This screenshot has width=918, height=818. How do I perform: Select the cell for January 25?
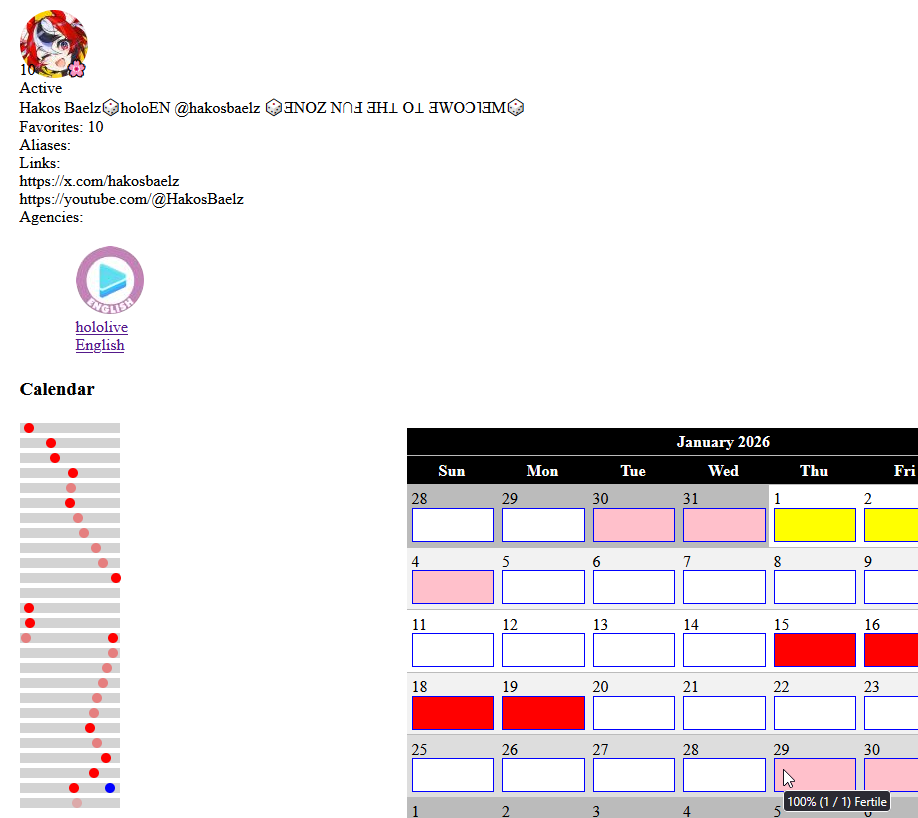coord(453,775)
